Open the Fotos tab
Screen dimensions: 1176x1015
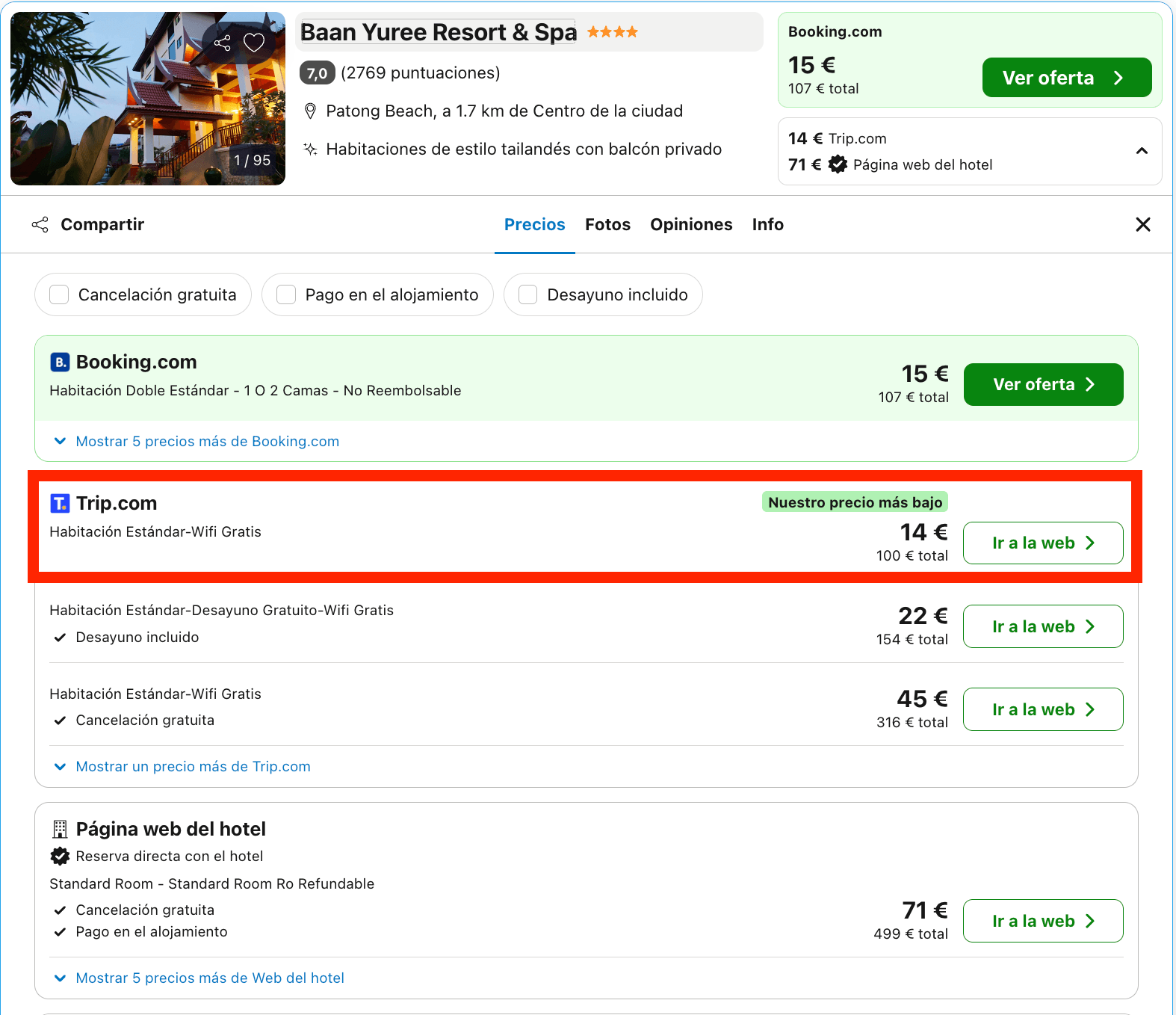[607, 224]
